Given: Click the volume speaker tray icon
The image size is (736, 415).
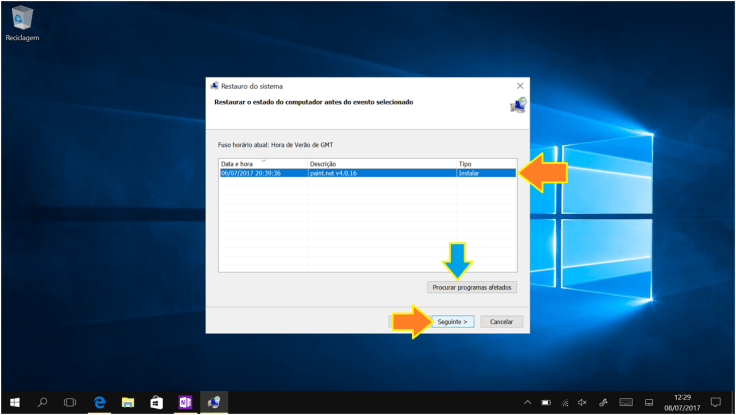Looking at the screenshot, I should pyautogui.click(x=582, y=402).
